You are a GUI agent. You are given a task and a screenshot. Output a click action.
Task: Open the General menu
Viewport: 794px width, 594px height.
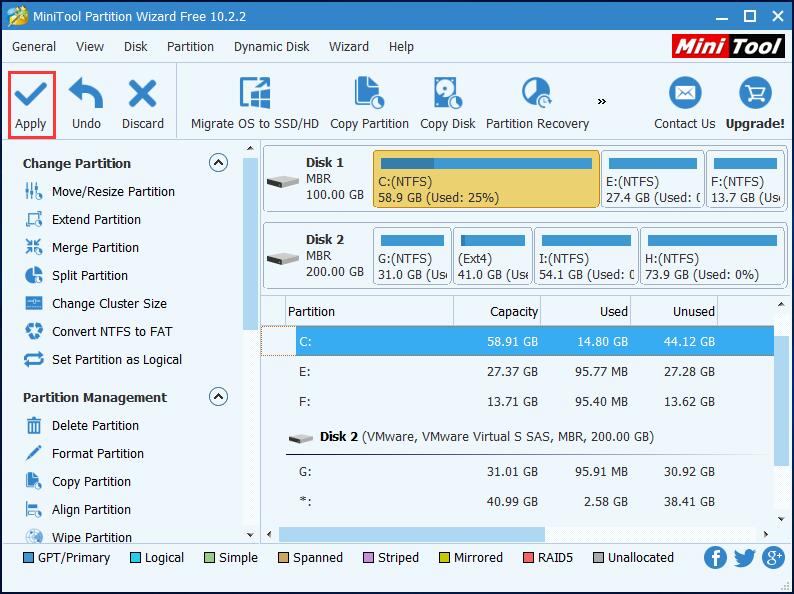click(x=34, y=47)
